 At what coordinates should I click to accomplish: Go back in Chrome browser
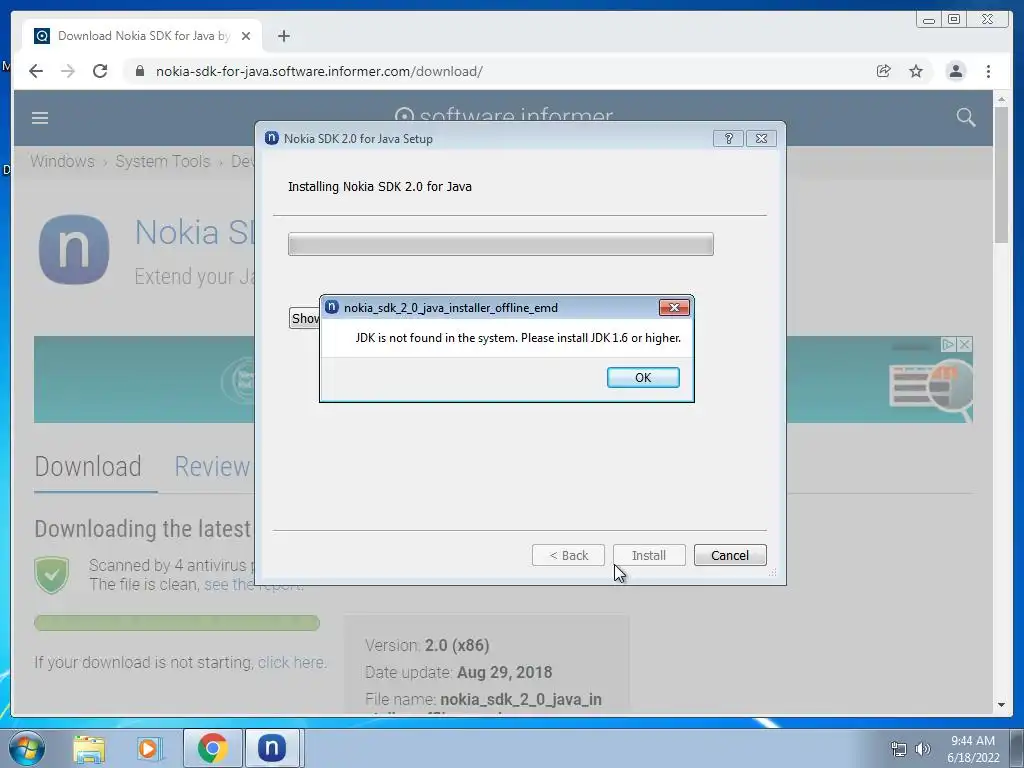(x=36, y=71)
